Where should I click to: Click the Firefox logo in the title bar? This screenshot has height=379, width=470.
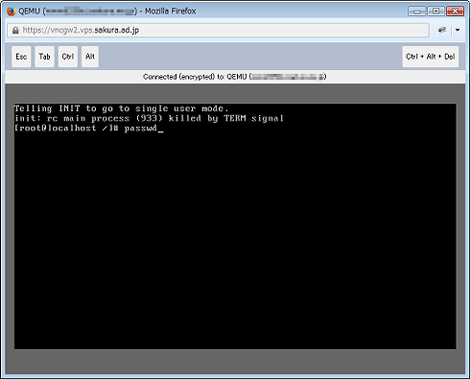click(x=11, y=11)
